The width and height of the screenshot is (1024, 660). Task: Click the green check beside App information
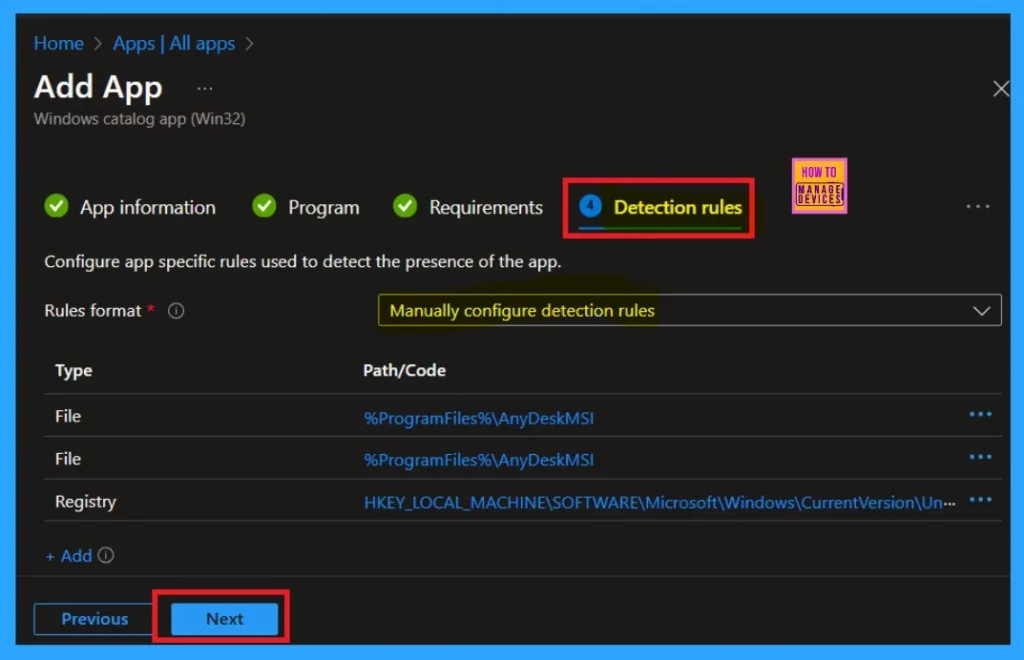[x=56, y=206]
